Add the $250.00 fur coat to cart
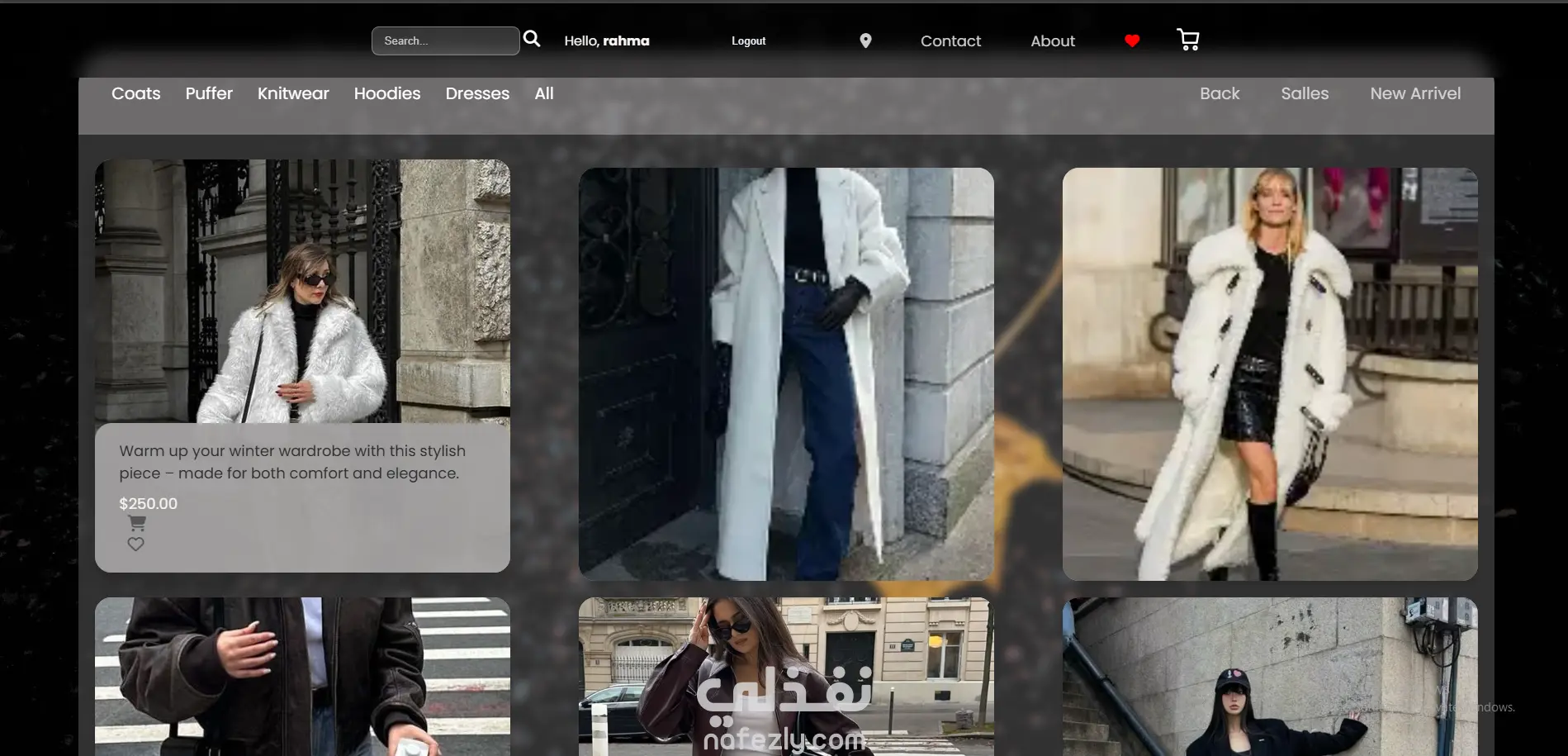 [137, 523]
